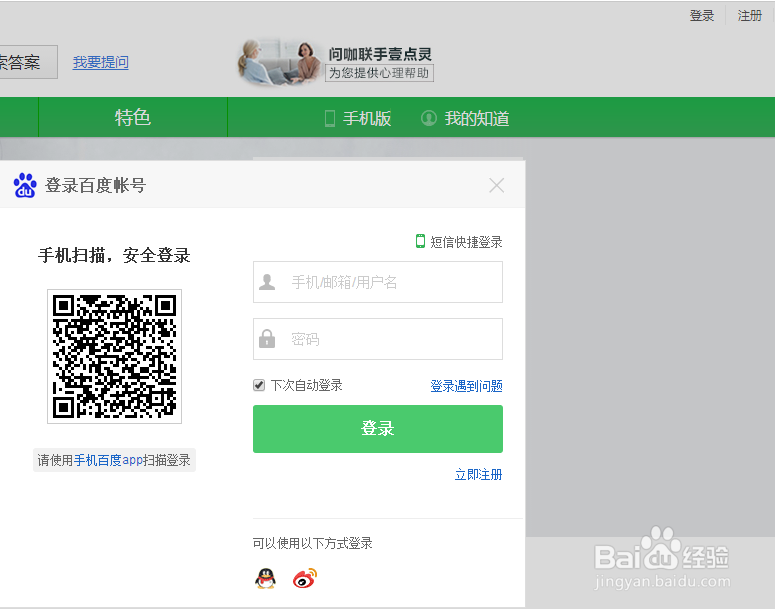This screenshot has height=609, width=775.
Task: Open the 登录遇到问题 help link
Action: [x=466, y=386]
